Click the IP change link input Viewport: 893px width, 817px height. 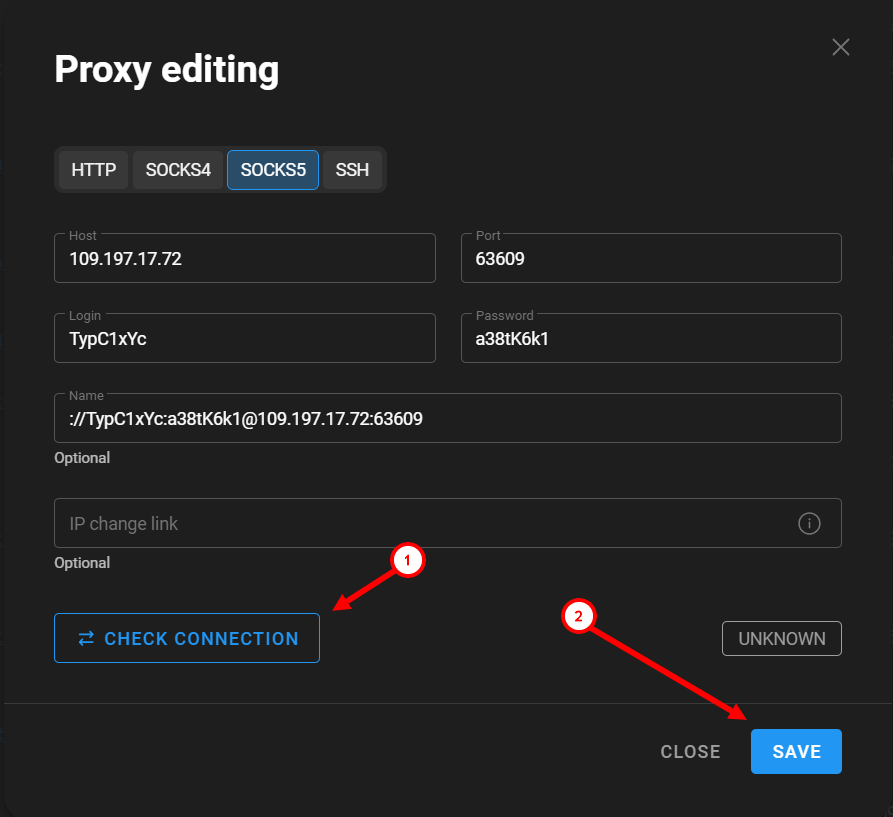(x=420, y=523)
